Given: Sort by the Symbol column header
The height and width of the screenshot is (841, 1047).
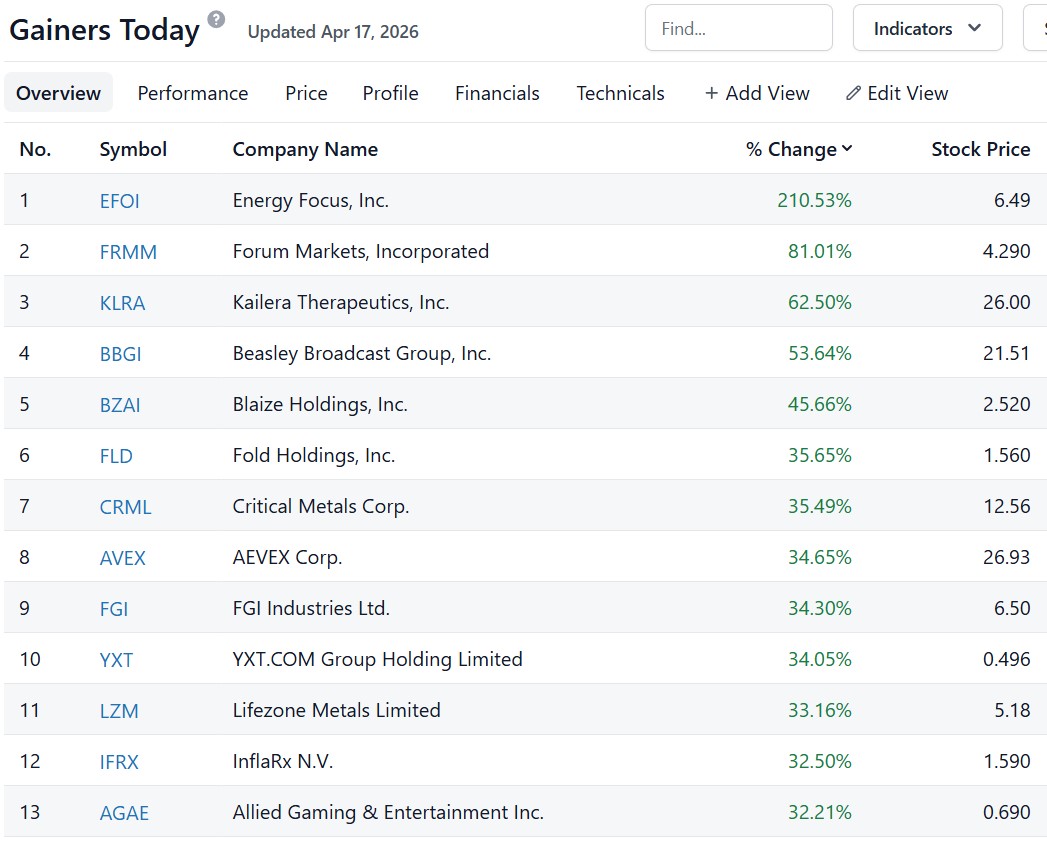Looking at the screenshot, I should coord(133,149).
